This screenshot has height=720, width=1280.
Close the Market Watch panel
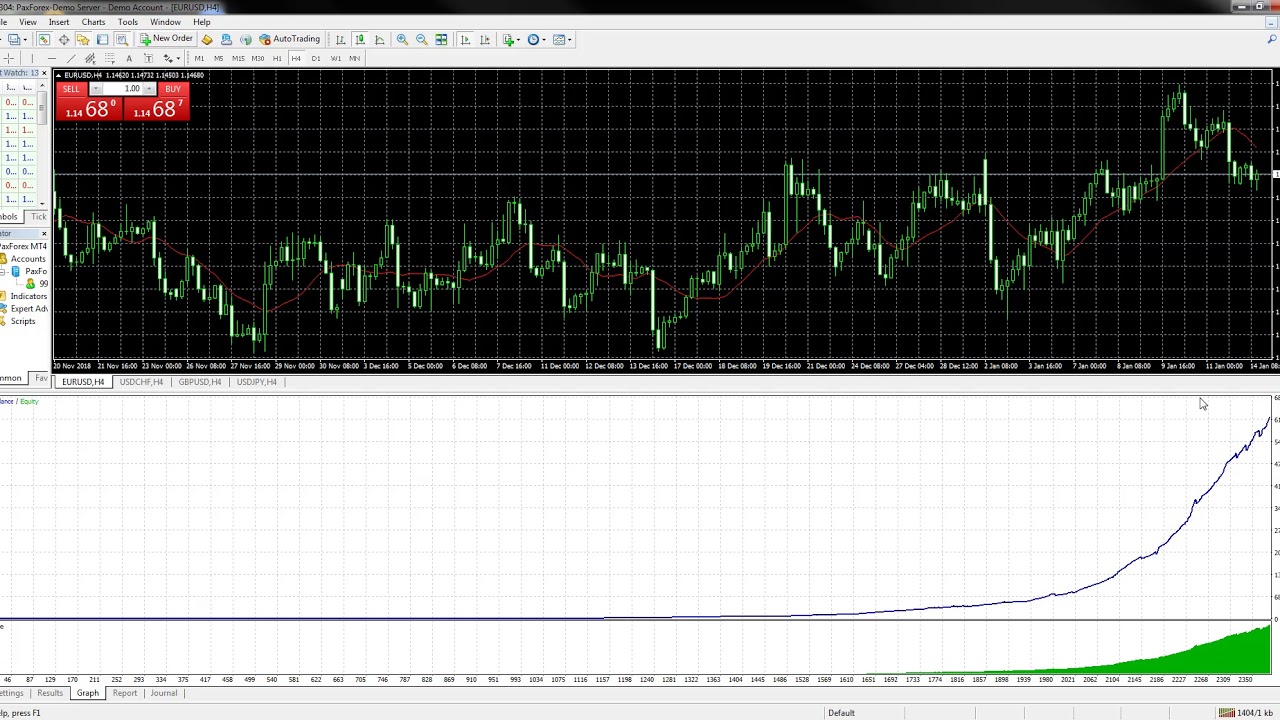point(44,73)
